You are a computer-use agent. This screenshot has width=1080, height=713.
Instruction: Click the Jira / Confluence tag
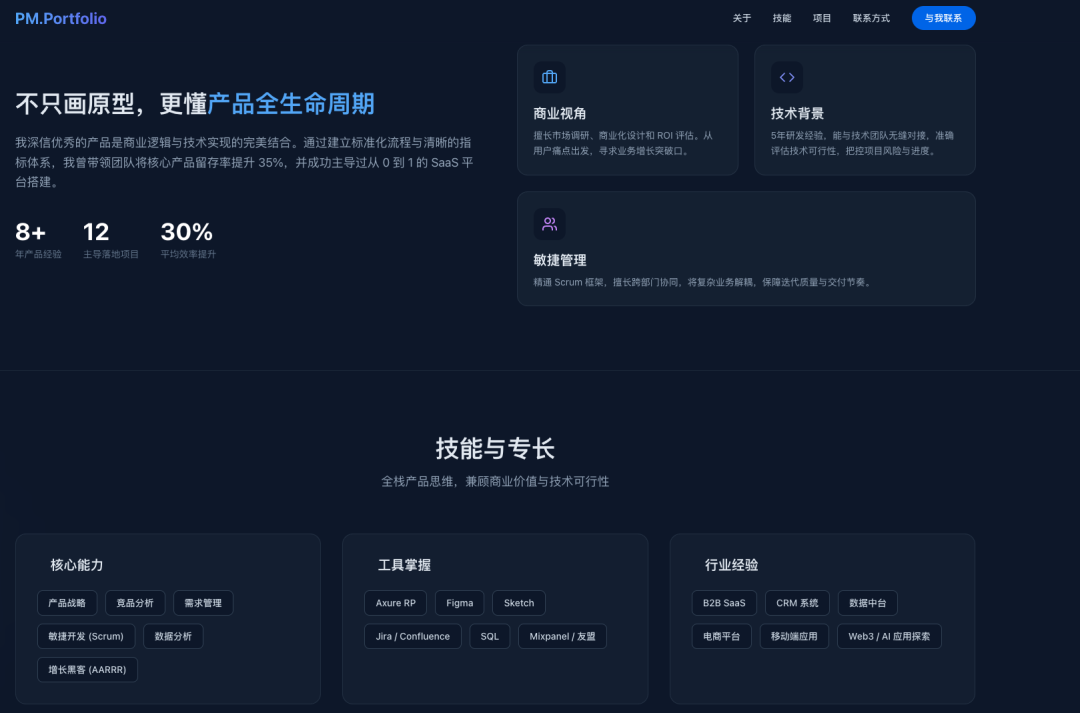pyautogui.click(x=412, y=636)
